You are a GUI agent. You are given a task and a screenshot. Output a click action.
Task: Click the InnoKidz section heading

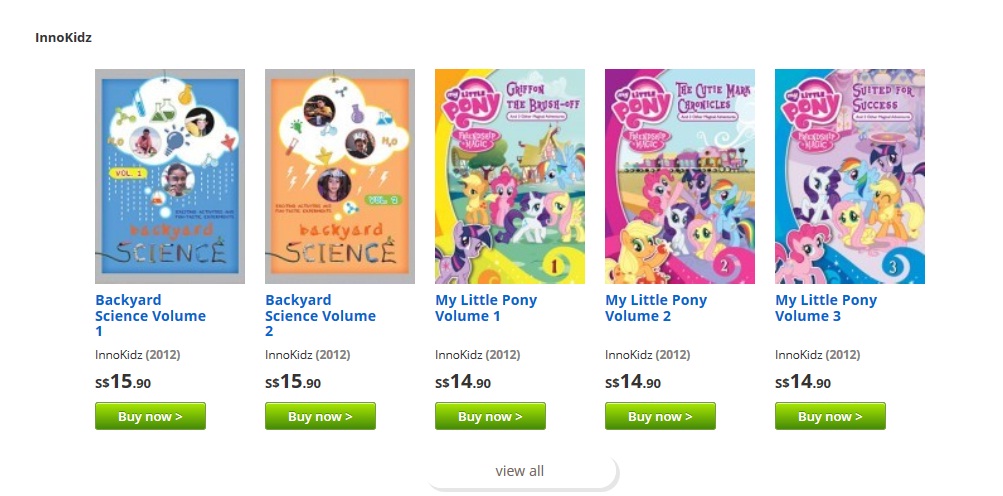(x=64, y=38)
